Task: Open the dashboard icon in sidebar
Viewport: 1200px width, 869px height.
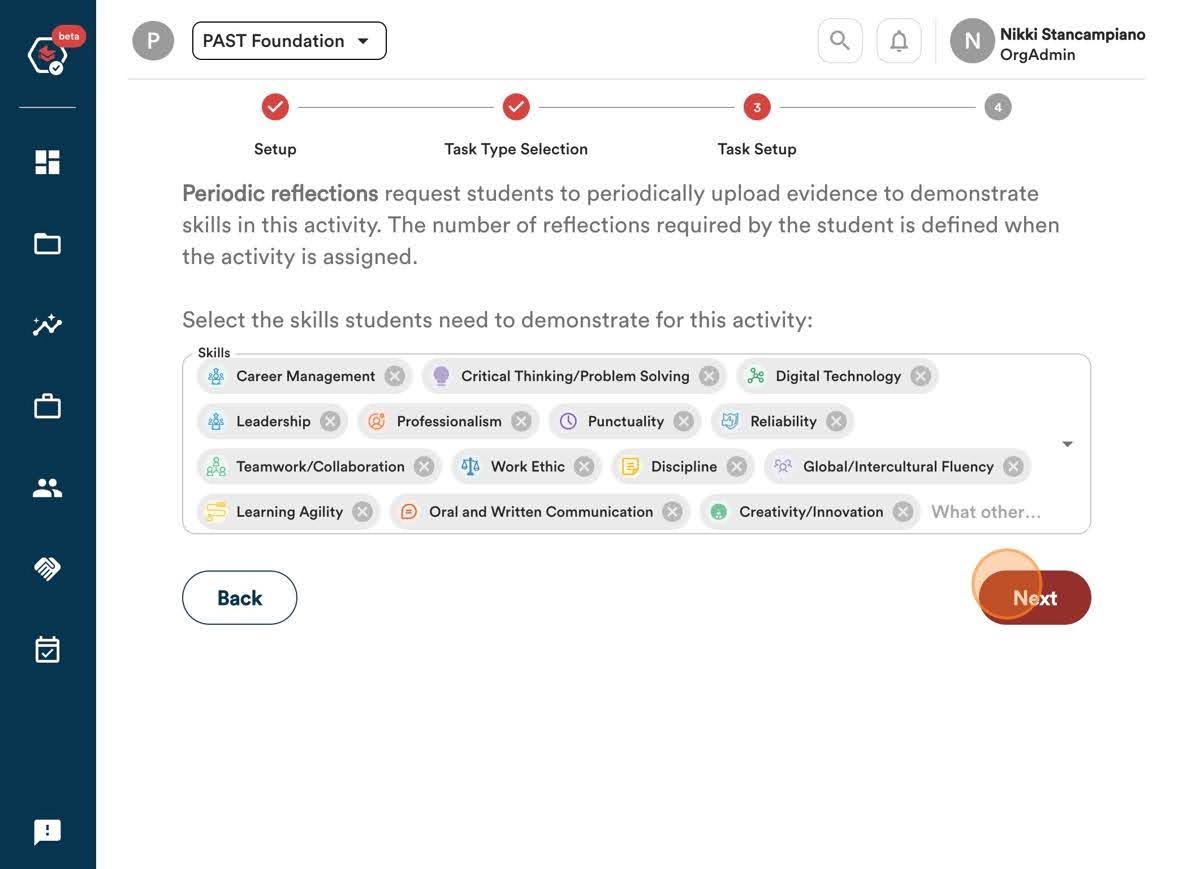Action: click(47, 162)
